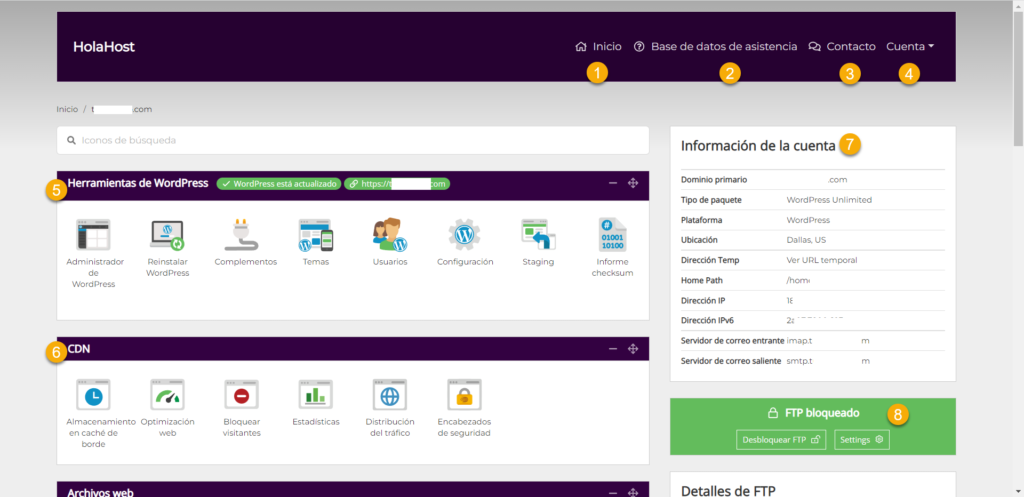Click WordPress Unlimited package value

point(829,200)
